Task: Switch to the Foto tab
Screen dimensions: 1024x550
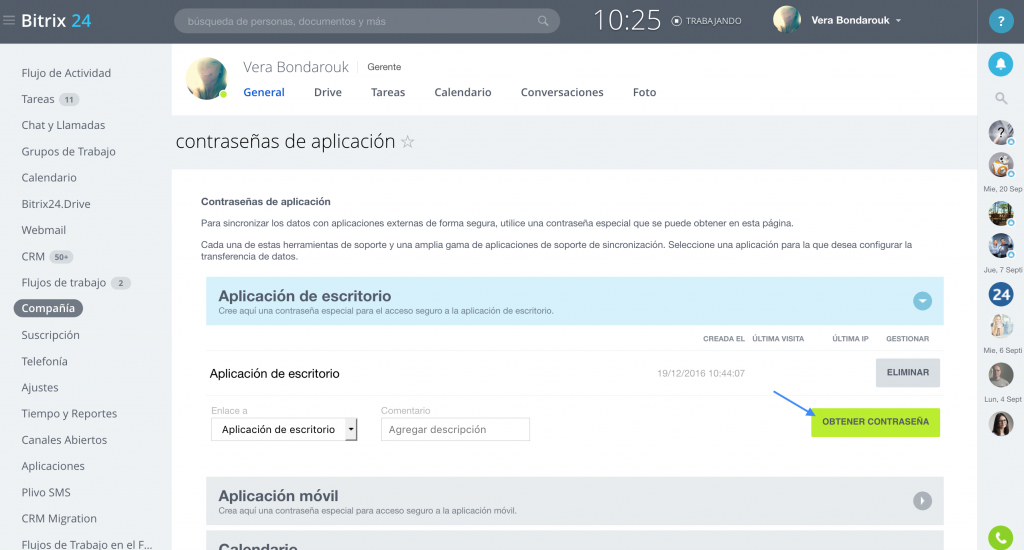Action: (x=645, y=92)
